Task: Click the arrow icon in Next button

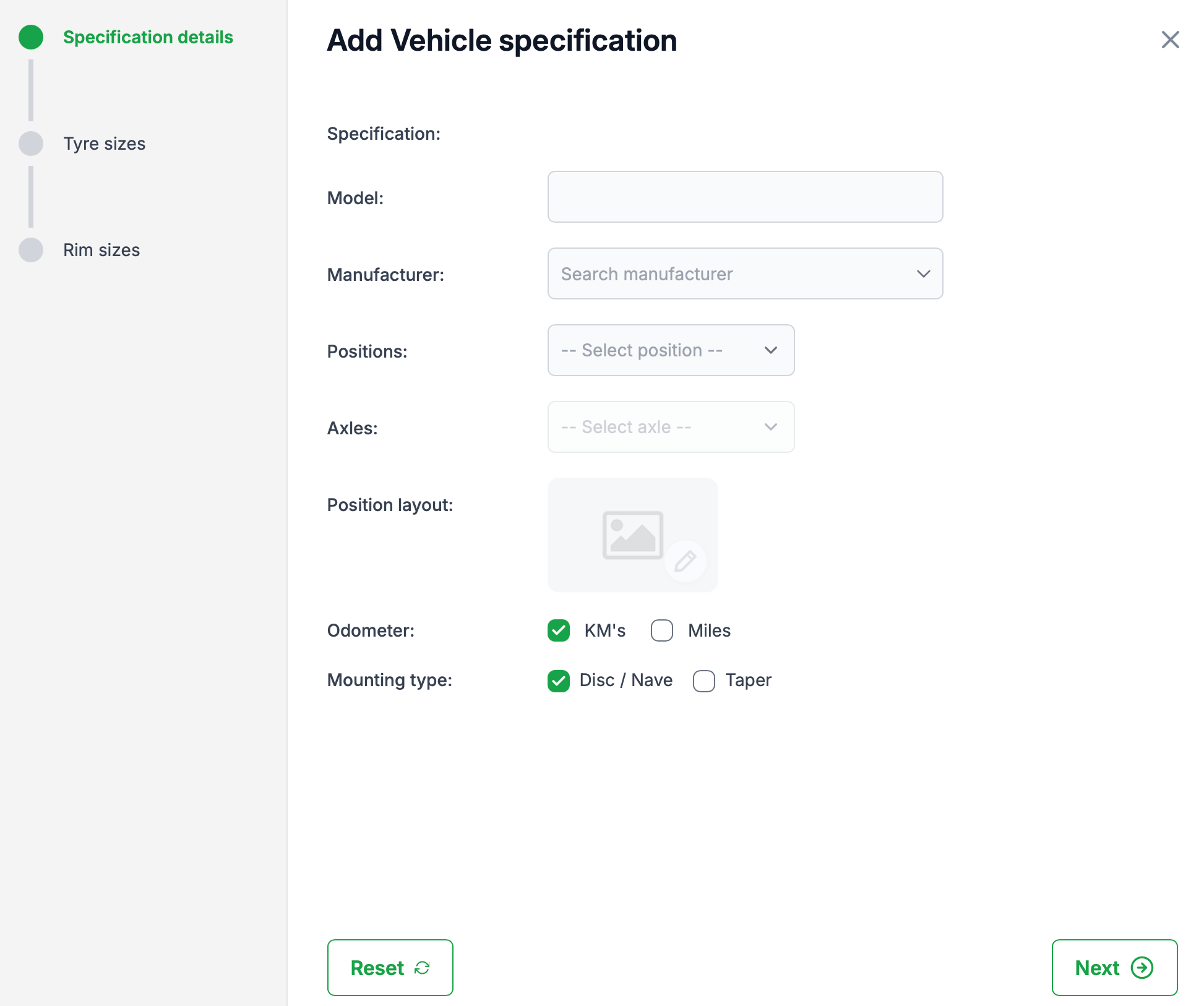Action: (1142, 968)
